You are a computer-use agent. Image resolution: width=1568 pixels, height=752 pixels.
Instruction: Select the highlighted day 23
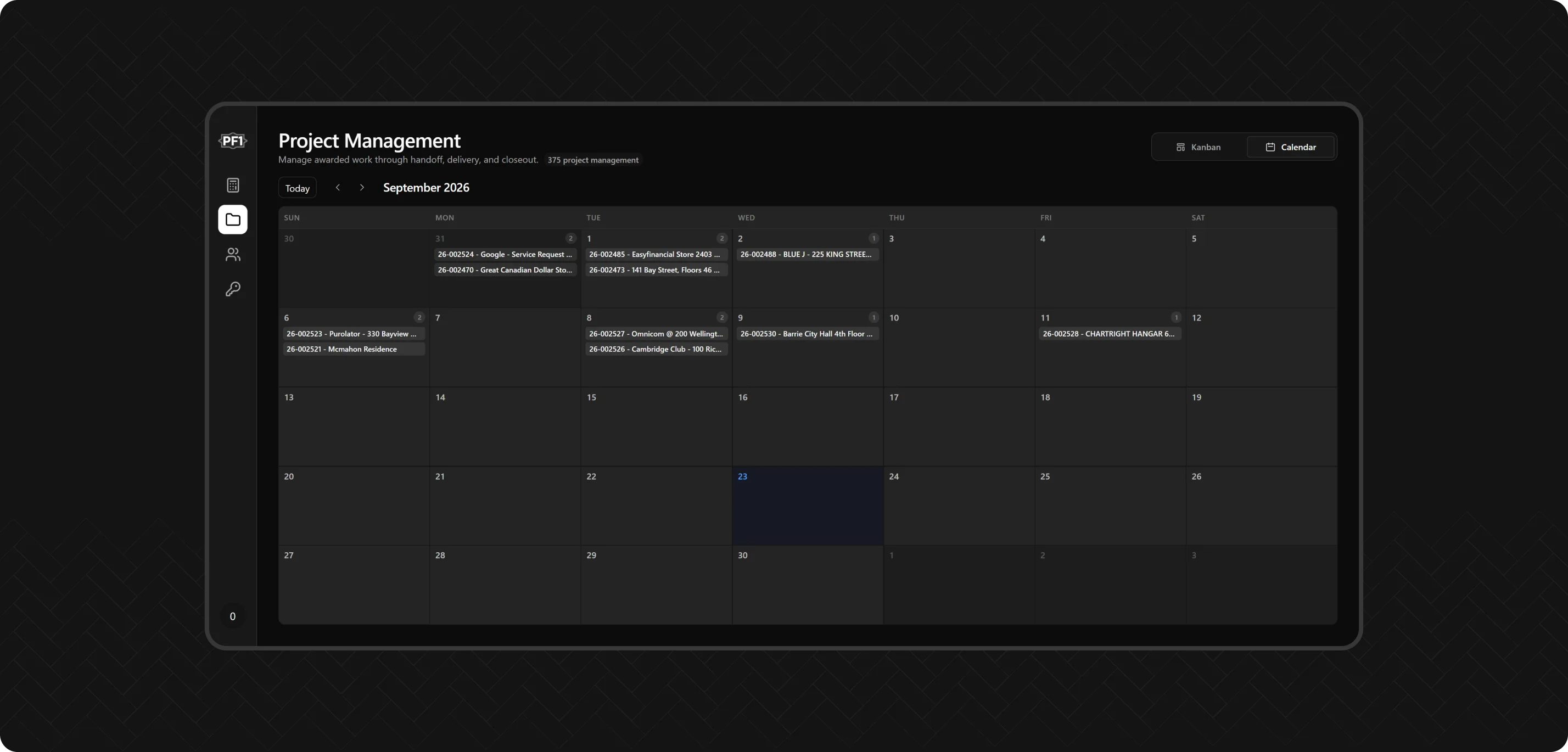tap(808, 506)
